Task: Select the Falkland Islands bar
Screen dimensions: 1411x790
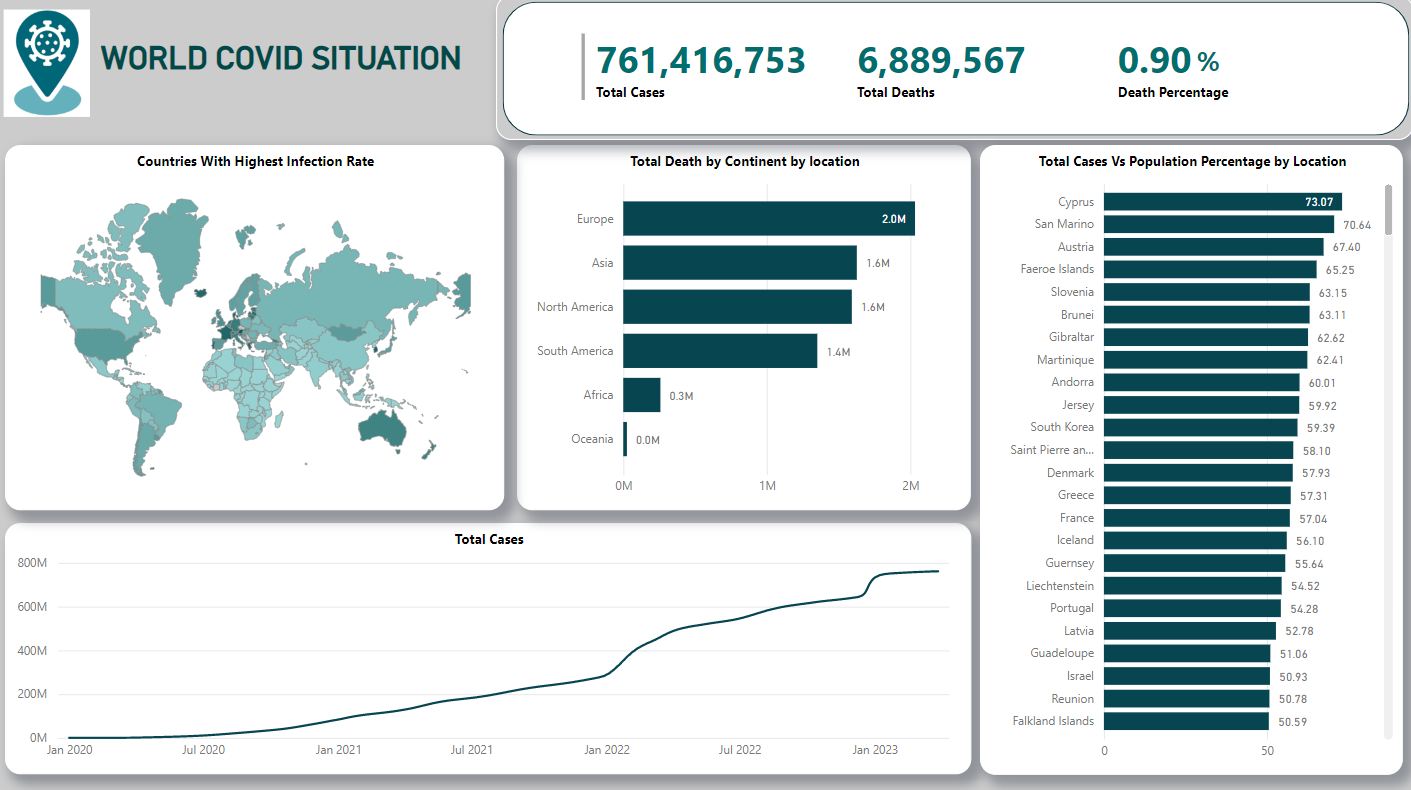Action: 1186,721
